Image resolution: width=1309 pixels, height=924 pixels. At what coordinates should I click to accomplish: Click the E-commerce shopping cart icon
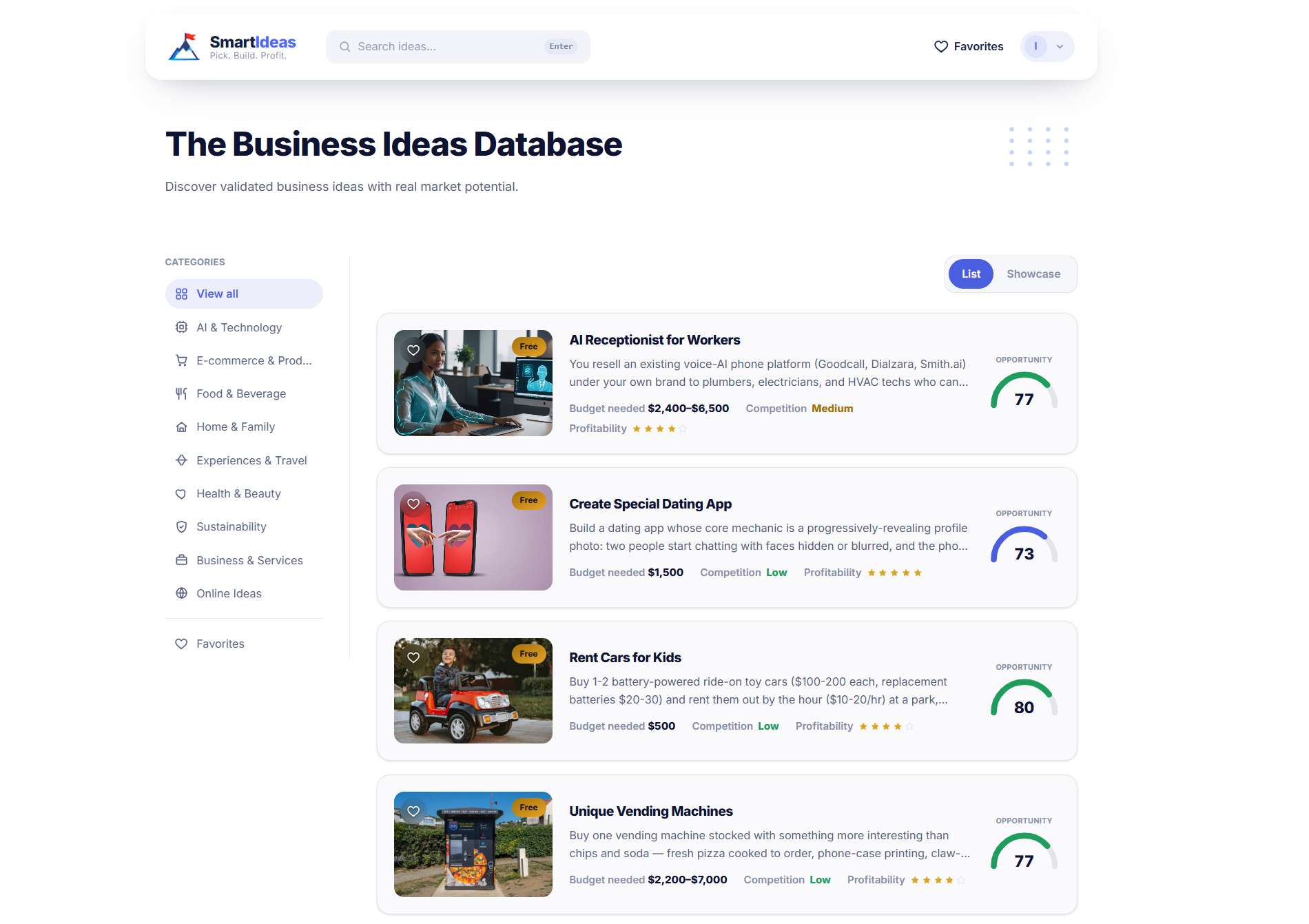coord(181,360)
